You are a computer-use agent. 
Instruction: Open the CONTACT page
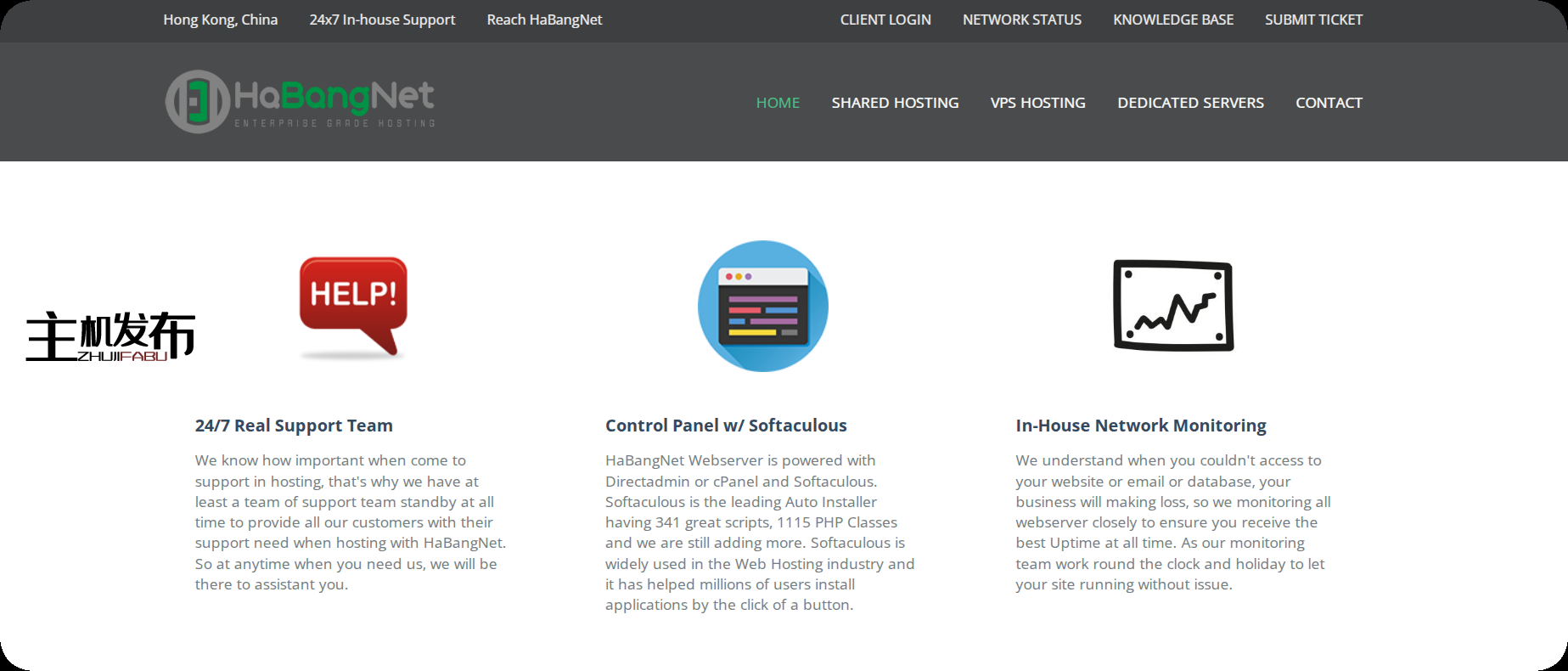[x=1329, y=103]
